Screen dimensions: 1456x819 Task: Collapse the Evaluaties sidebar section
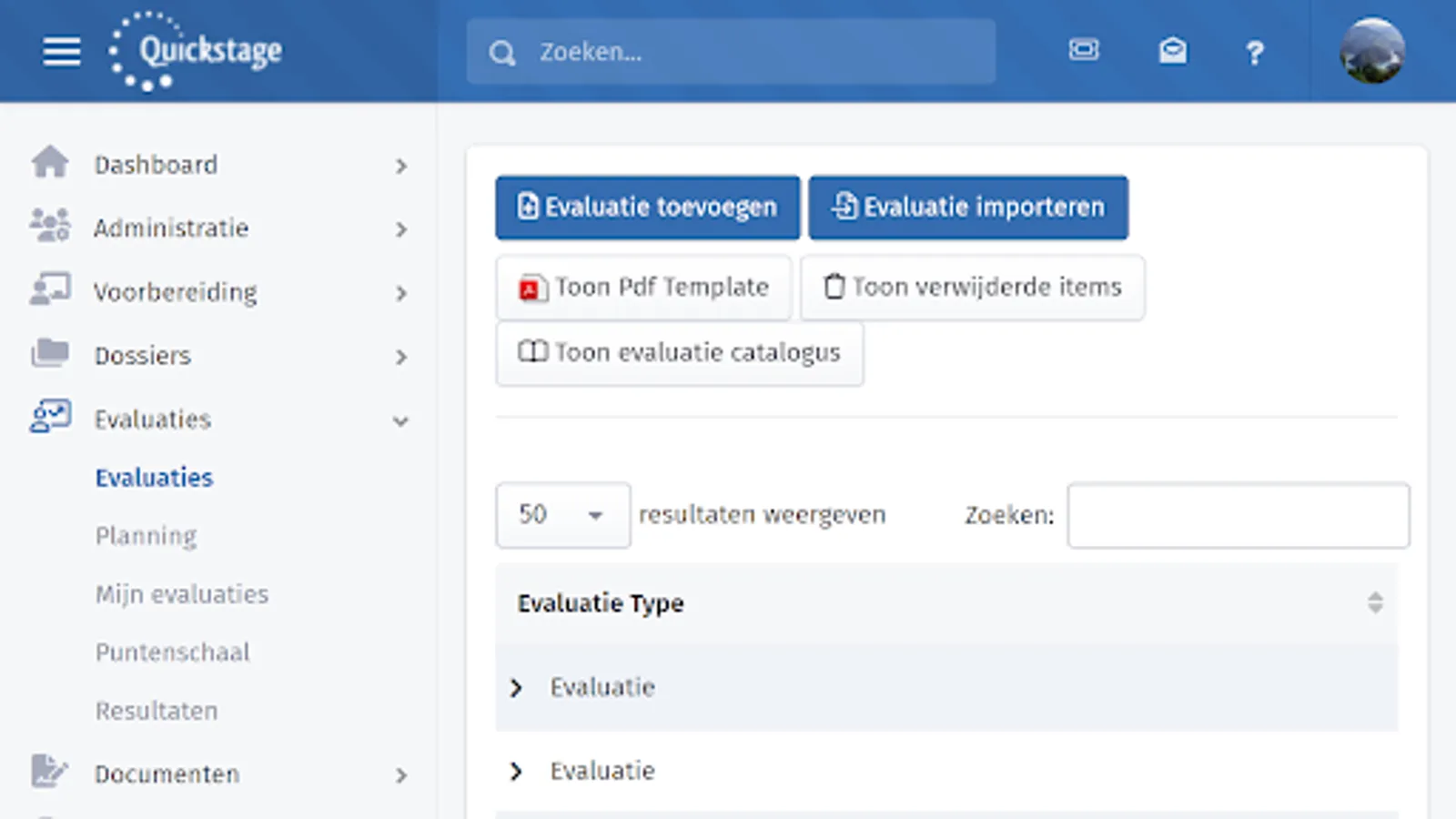pyautogui.click(x=400, y=420)
